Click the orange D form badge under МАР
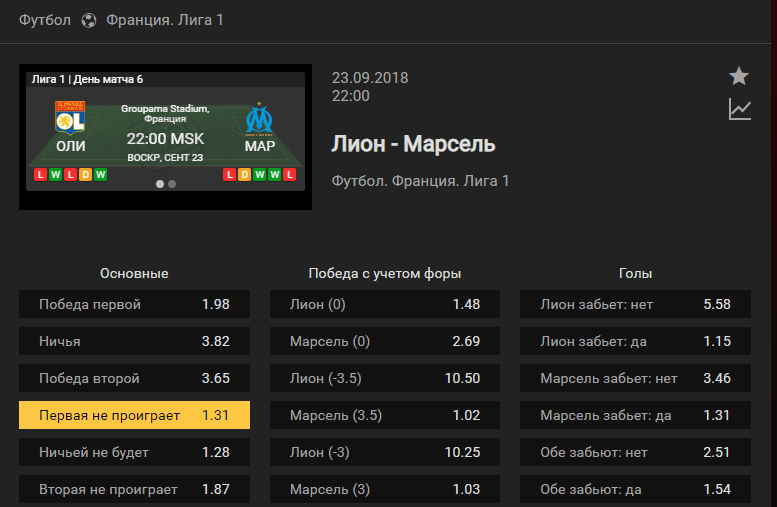 click(244, 174)
